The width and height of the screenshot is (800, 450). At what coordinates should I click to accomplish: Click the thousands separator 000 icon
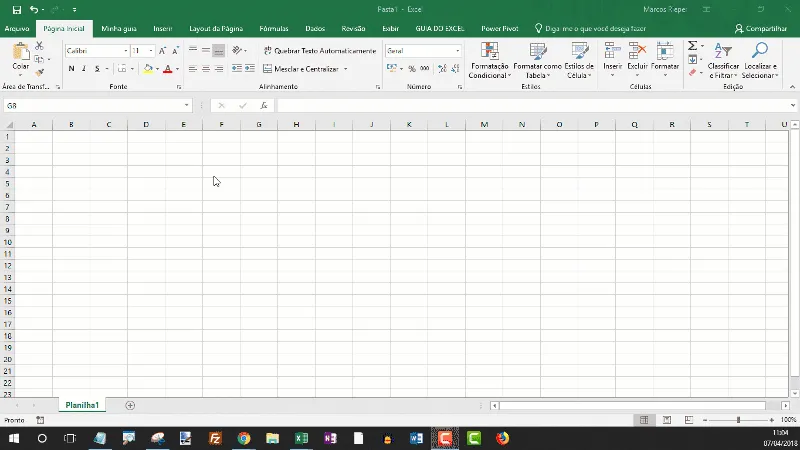click(x=424, y=68)
